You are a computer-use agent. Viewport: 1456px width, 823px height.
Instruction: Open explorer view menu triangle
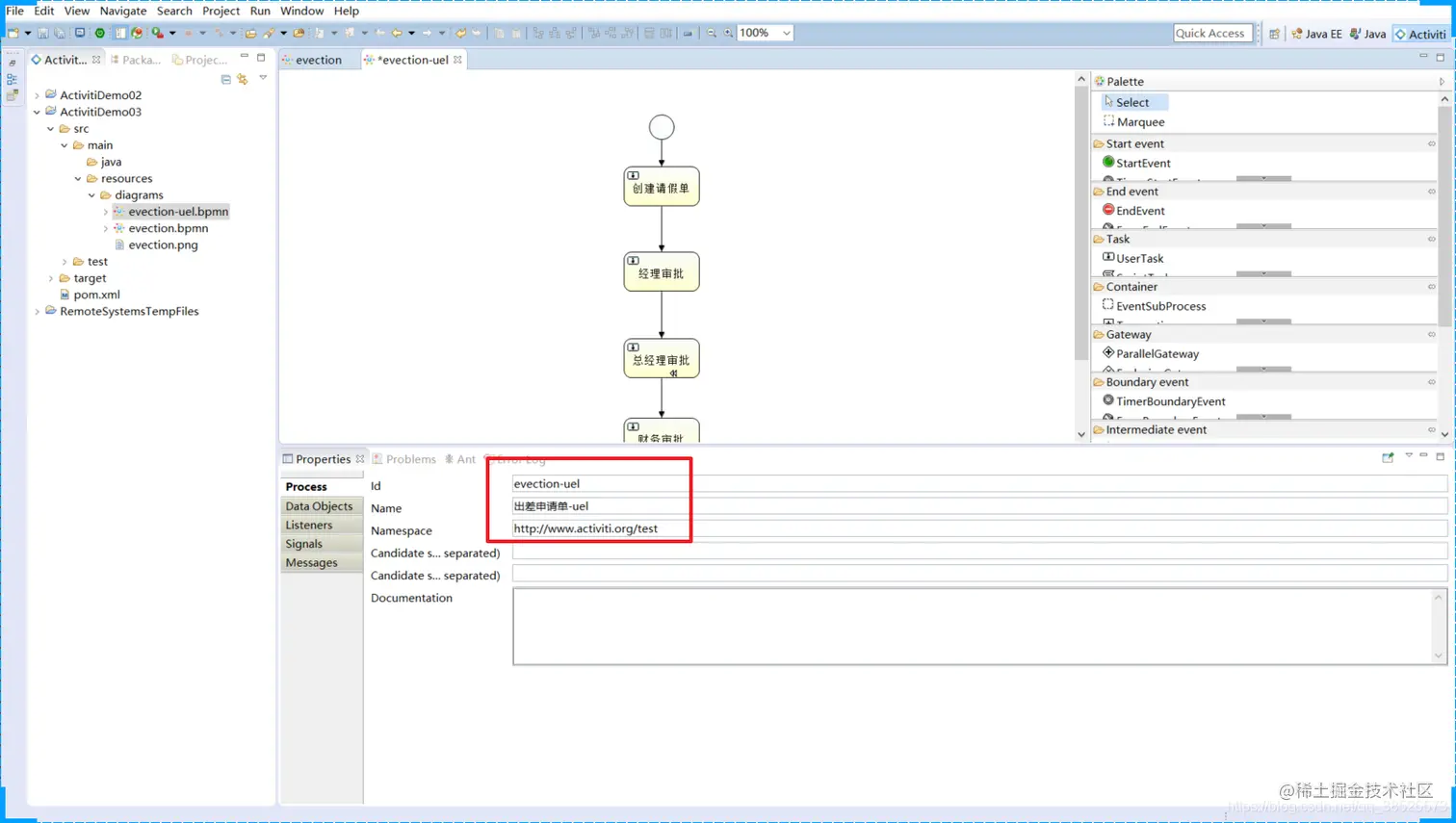(263, 78)
